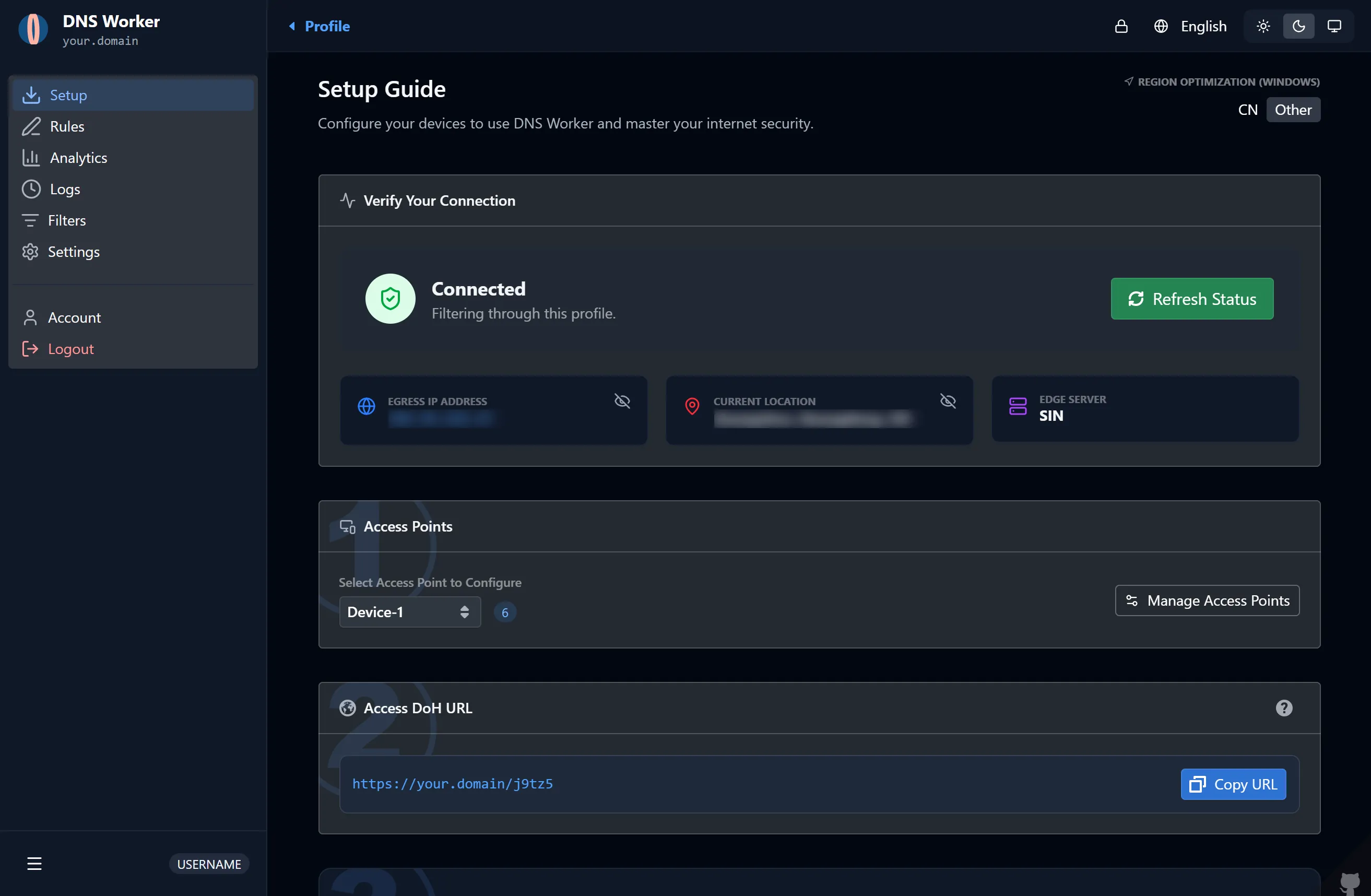Click the DoH URL https://your.domain/j9tz5
This screenshot has width=1371, height=896.
[452, 784]
